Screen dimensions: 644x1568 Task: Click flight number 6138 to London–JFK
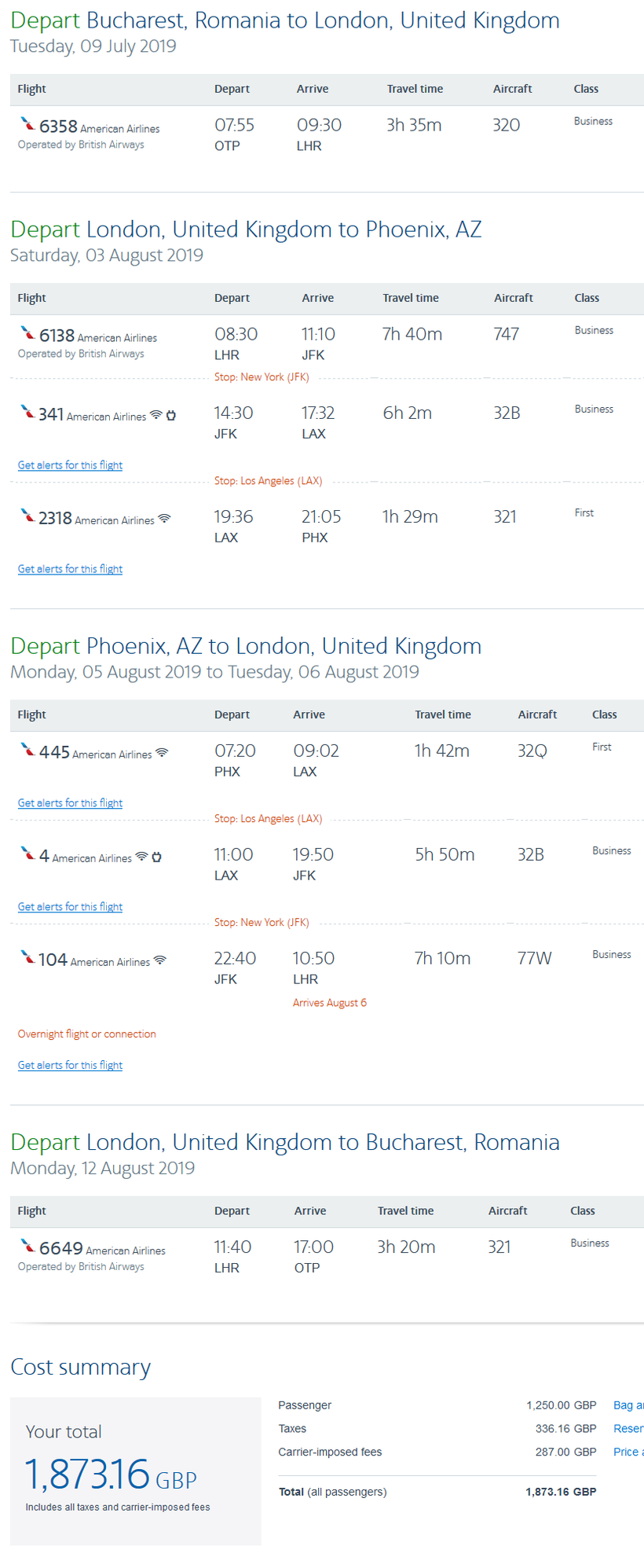(x=57, y=336)
